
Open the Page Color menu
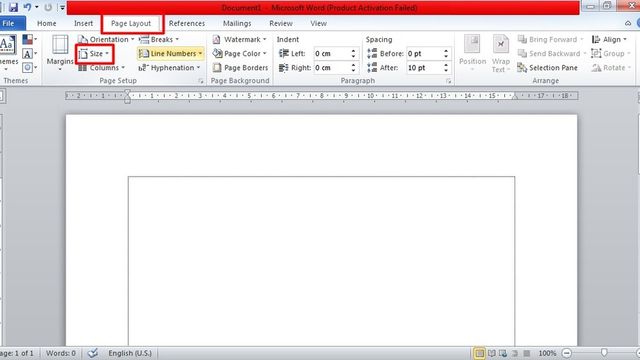point(240,53)
